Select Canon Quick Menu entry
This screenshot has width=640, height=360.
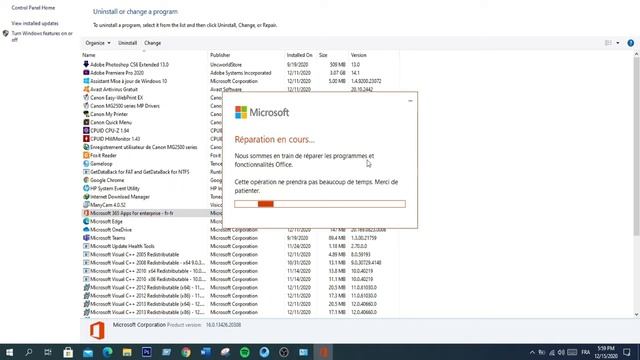[x=111, y=122]
